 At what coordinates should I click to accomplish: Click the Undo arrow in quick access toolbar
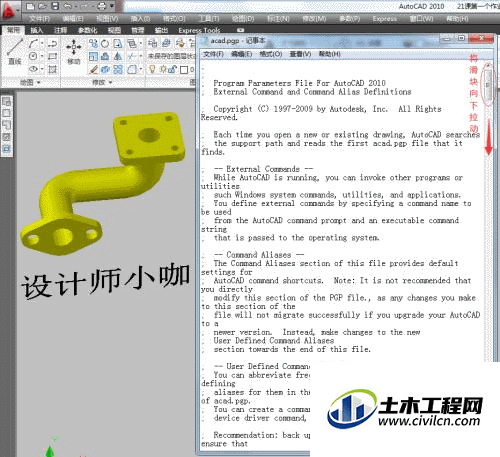pos(67,6)
